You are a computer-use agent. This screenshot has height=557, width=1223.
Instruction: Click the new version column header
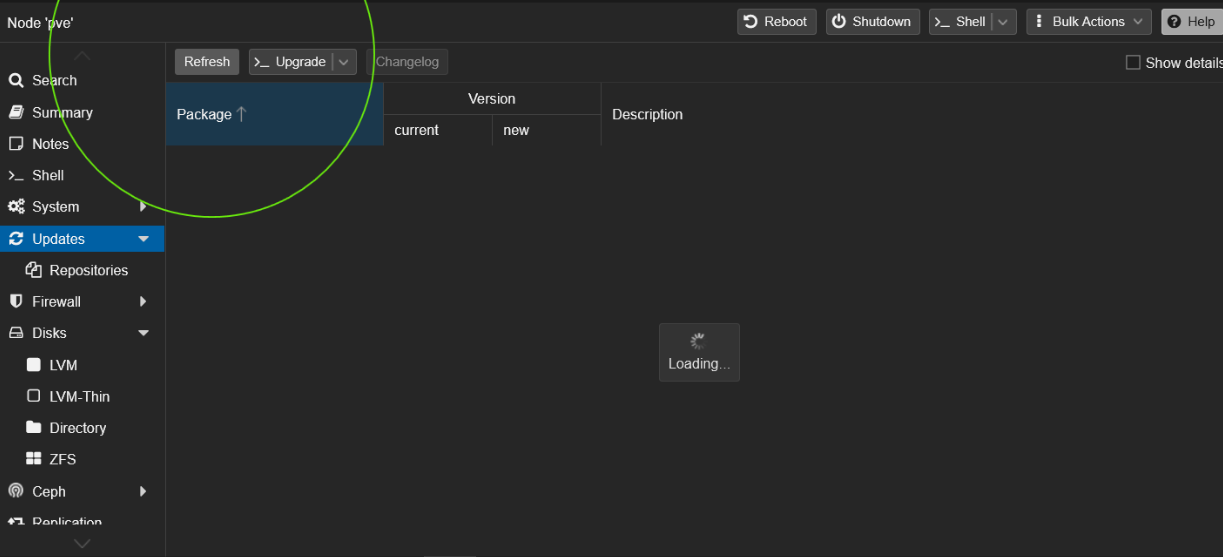coord(547,130)
